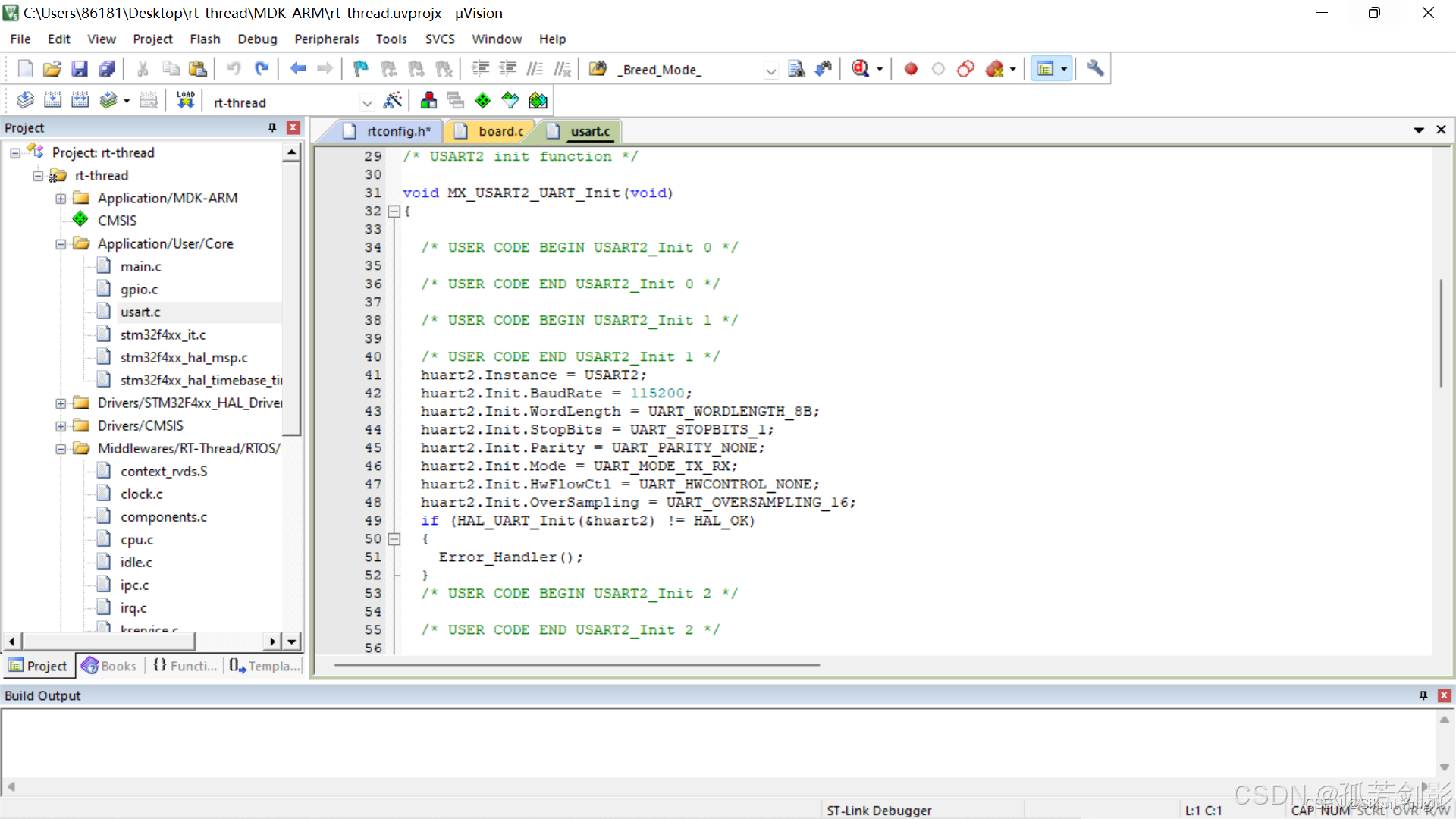Viewport: 1456px width, 819px height.
Task: Open the Peripherals menu
Action: [x=326, y=39]
